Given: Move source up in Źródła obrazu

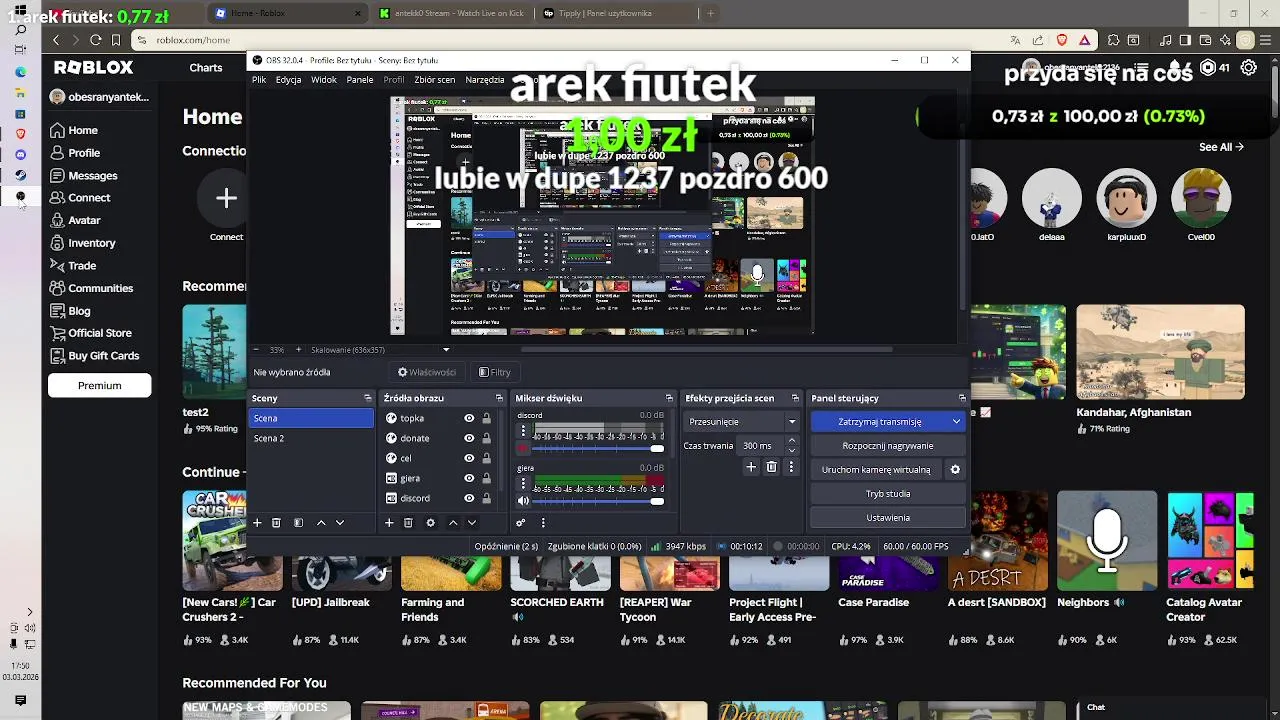Looking at the screenshot, I should (x=453, y=523).
